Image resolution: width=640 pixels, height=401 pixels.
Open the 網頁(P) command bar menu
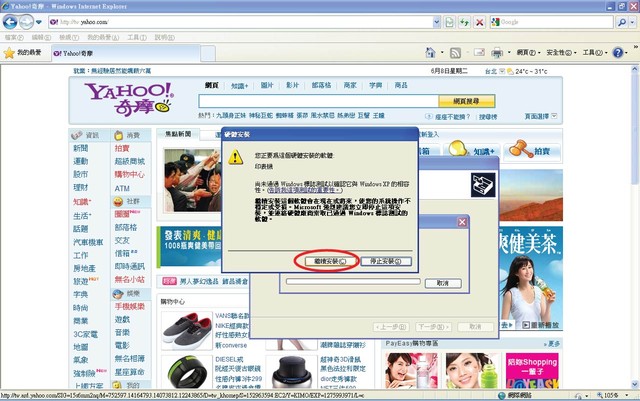pos(529,53)
